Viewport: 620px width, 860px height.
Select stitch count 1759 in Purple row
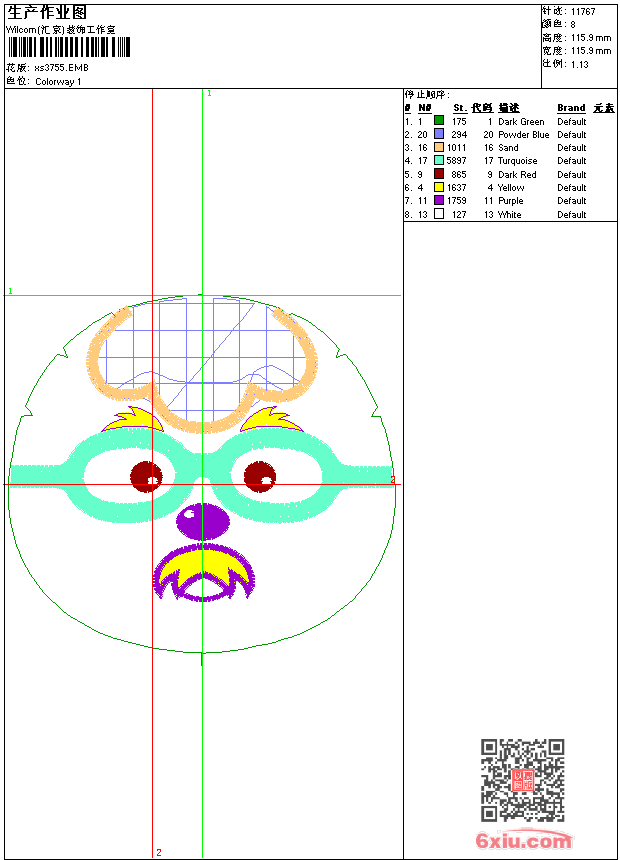[456, 201]
